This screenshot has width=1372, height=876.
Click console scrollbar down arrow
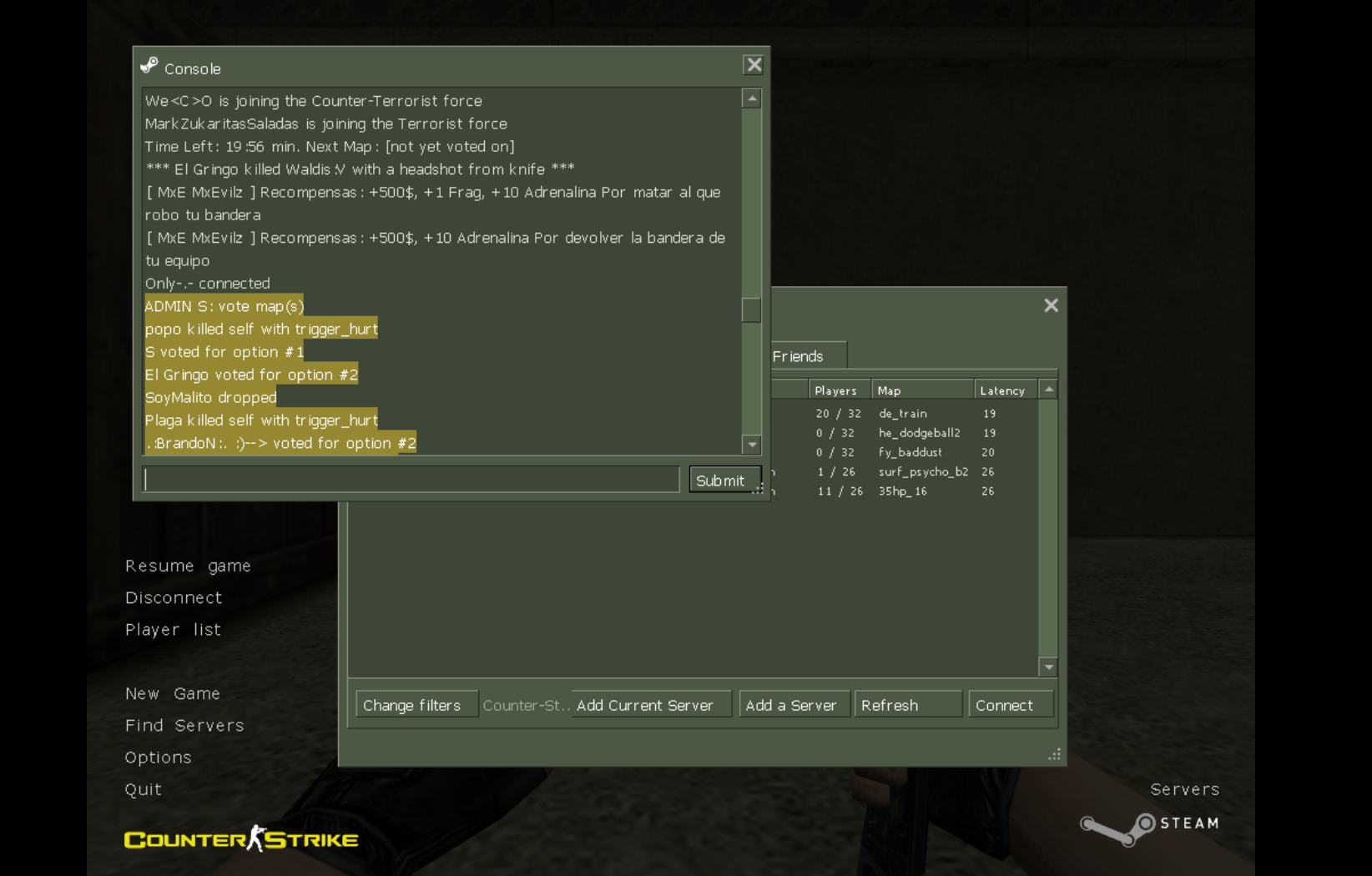click(752, 445)
